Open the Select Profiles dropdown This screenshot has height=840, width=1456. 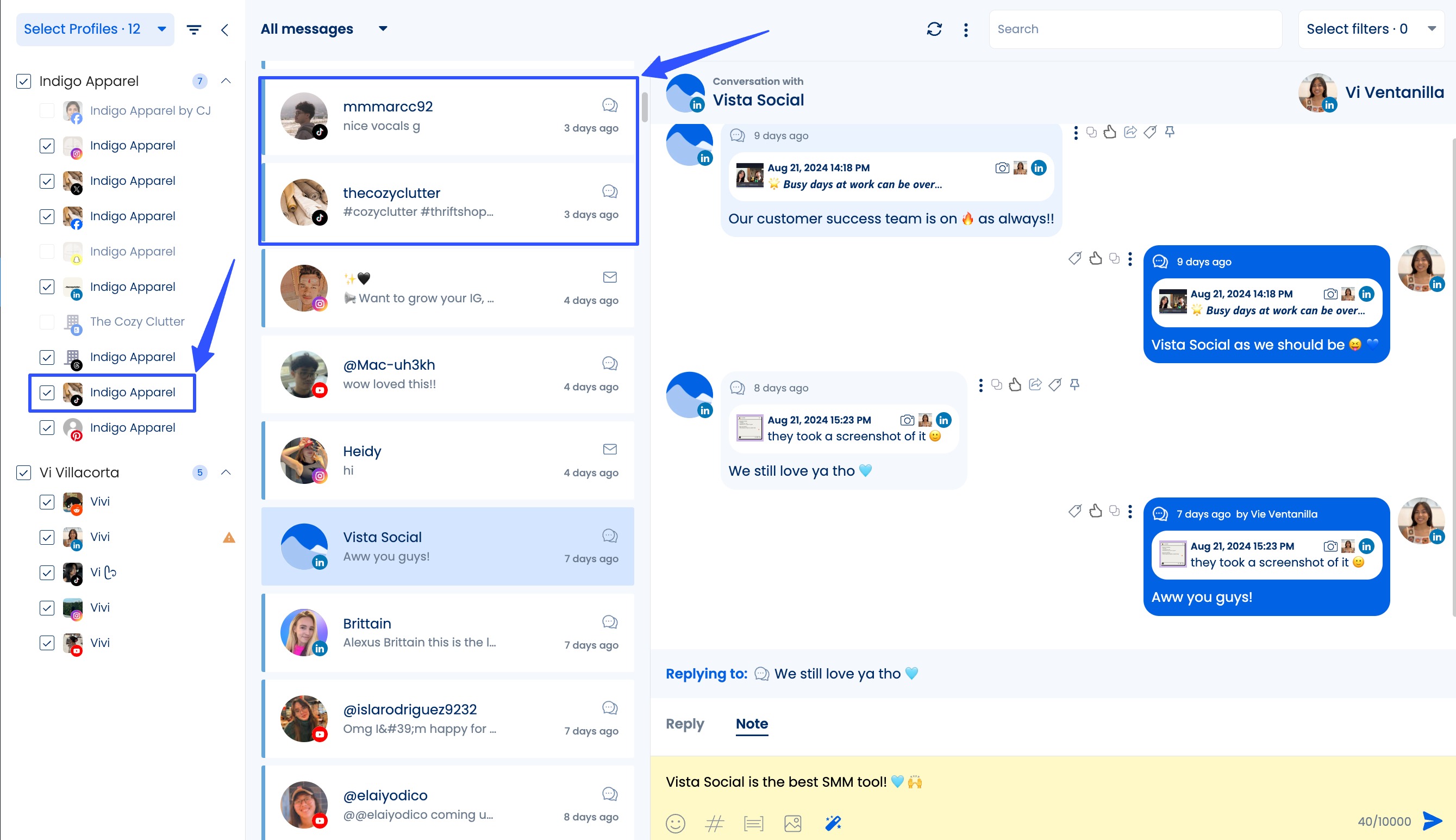pos(95,29)
